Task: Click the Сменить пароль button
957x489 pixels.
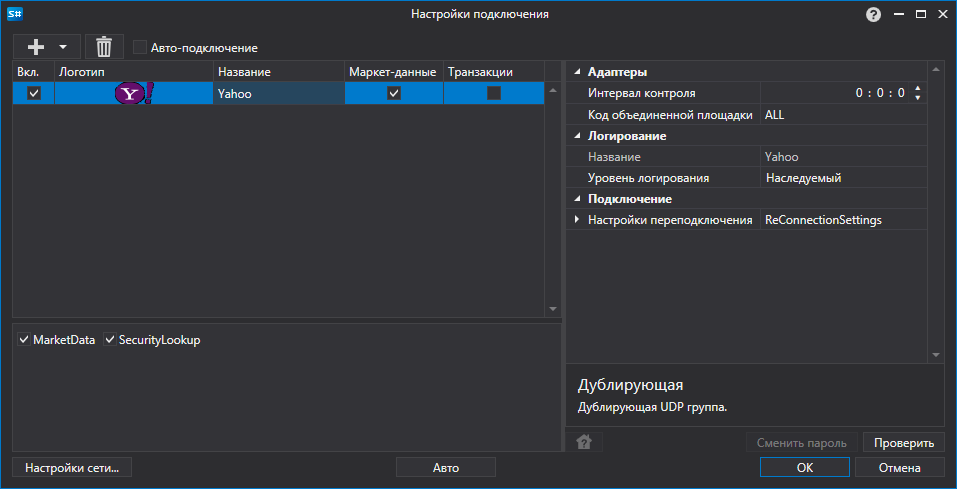Action: point(802,443)
